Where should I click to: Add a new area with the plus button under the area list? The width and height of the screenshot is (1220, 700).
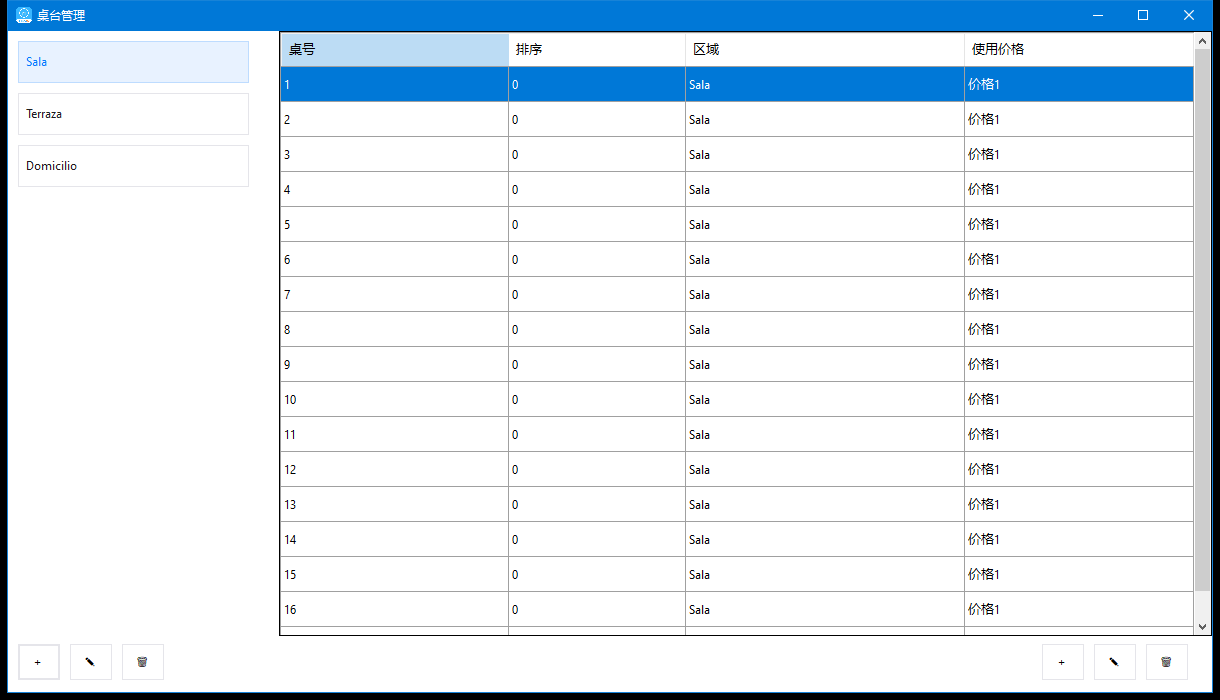tap(38, 662)
